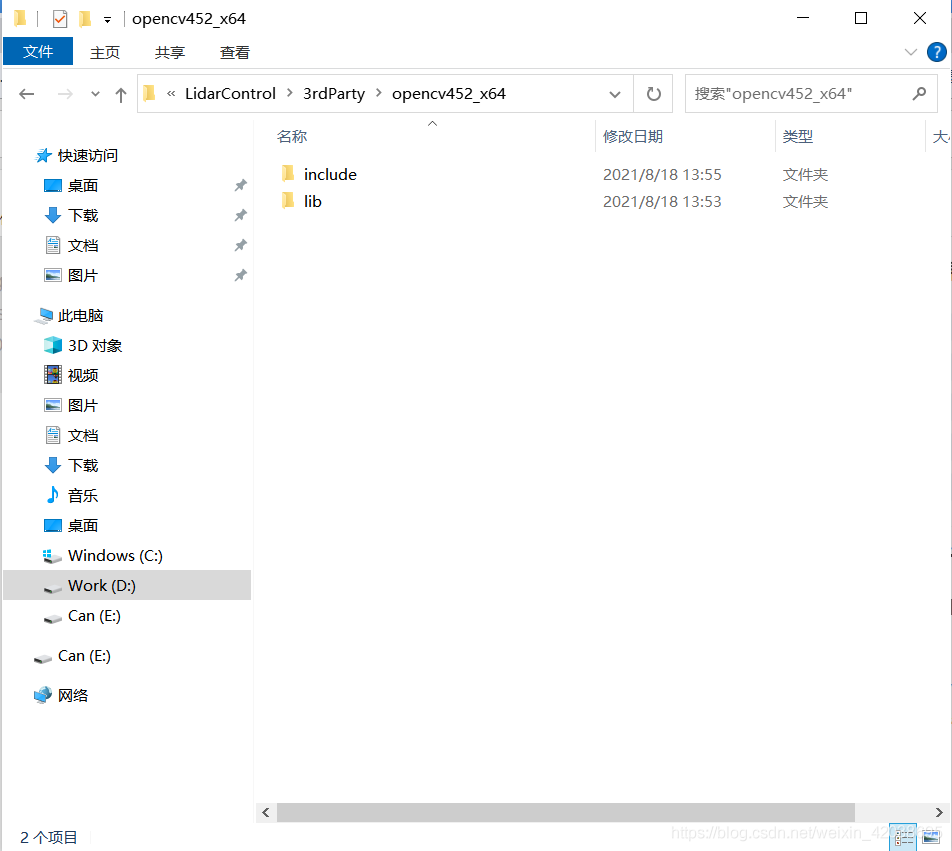952x851 pixels.
Task: Open 视频 folder under This PC
Action: pyautogui.click(x=83, y=376)
